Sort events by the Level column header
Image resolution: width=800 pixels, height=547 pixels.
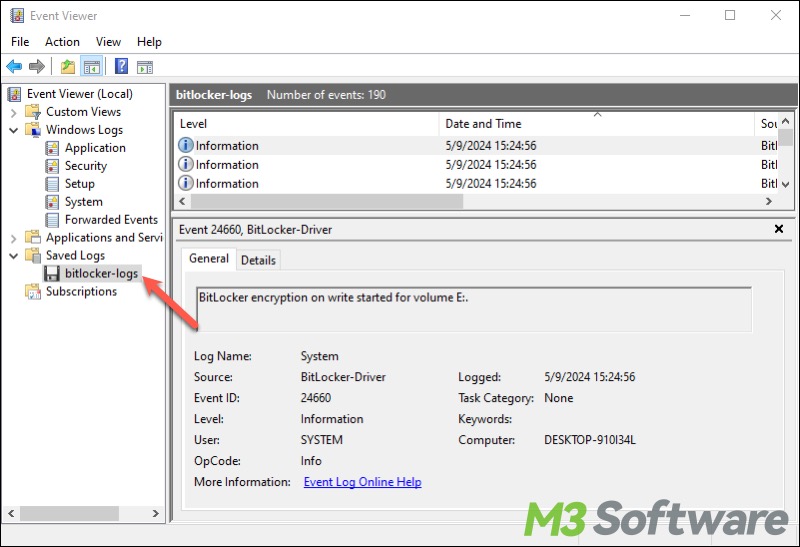click(307, 123)
